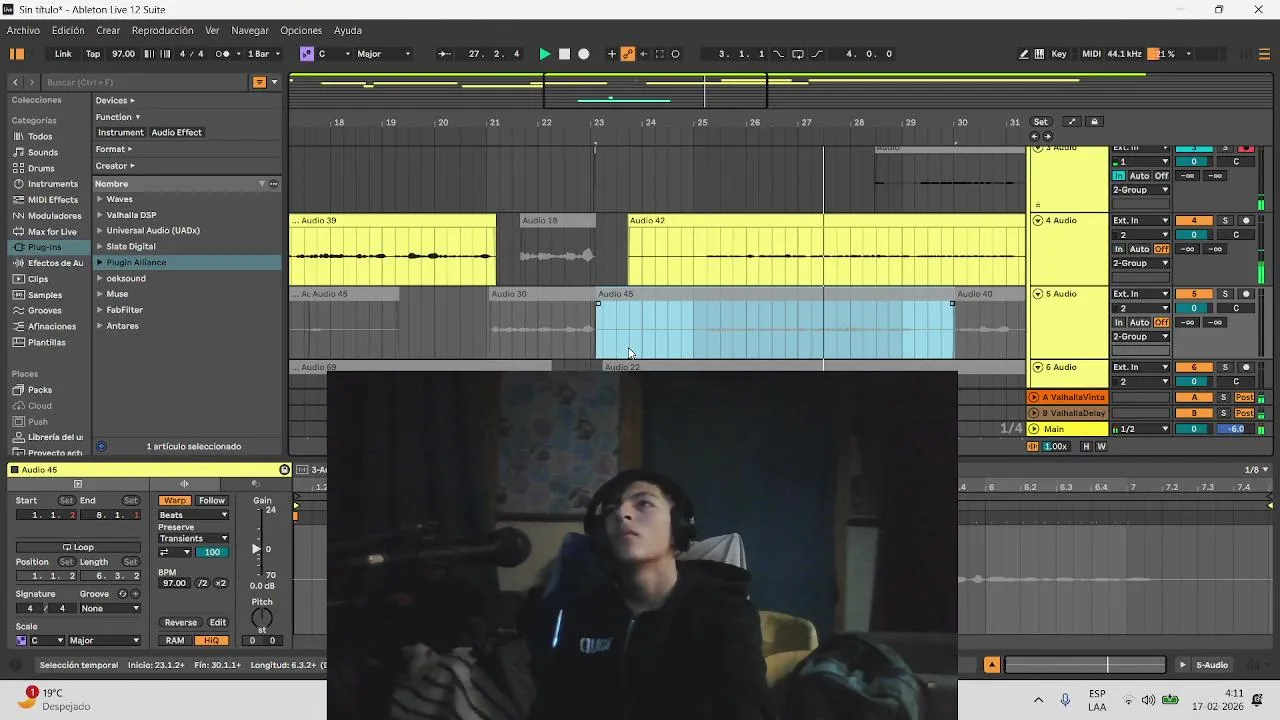Screen dimensions: 1280x720
Task: Click the Edit button in clip view
Action: click(217, 622)
